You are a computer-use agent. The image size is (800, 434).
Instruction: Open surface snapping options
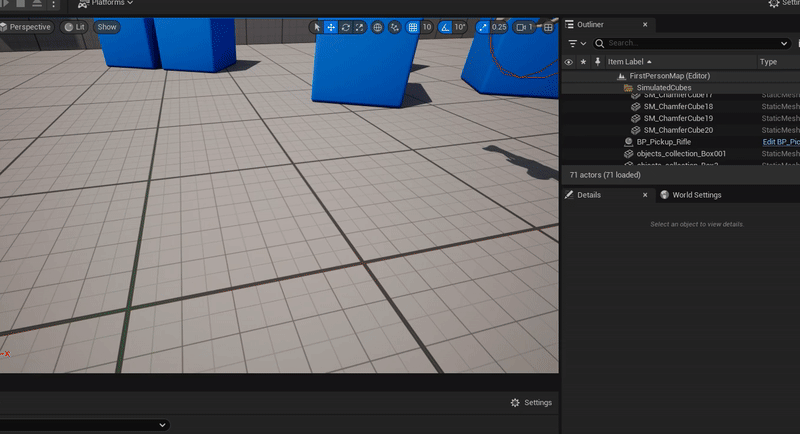pyautogui.click(x=394, y=27)
